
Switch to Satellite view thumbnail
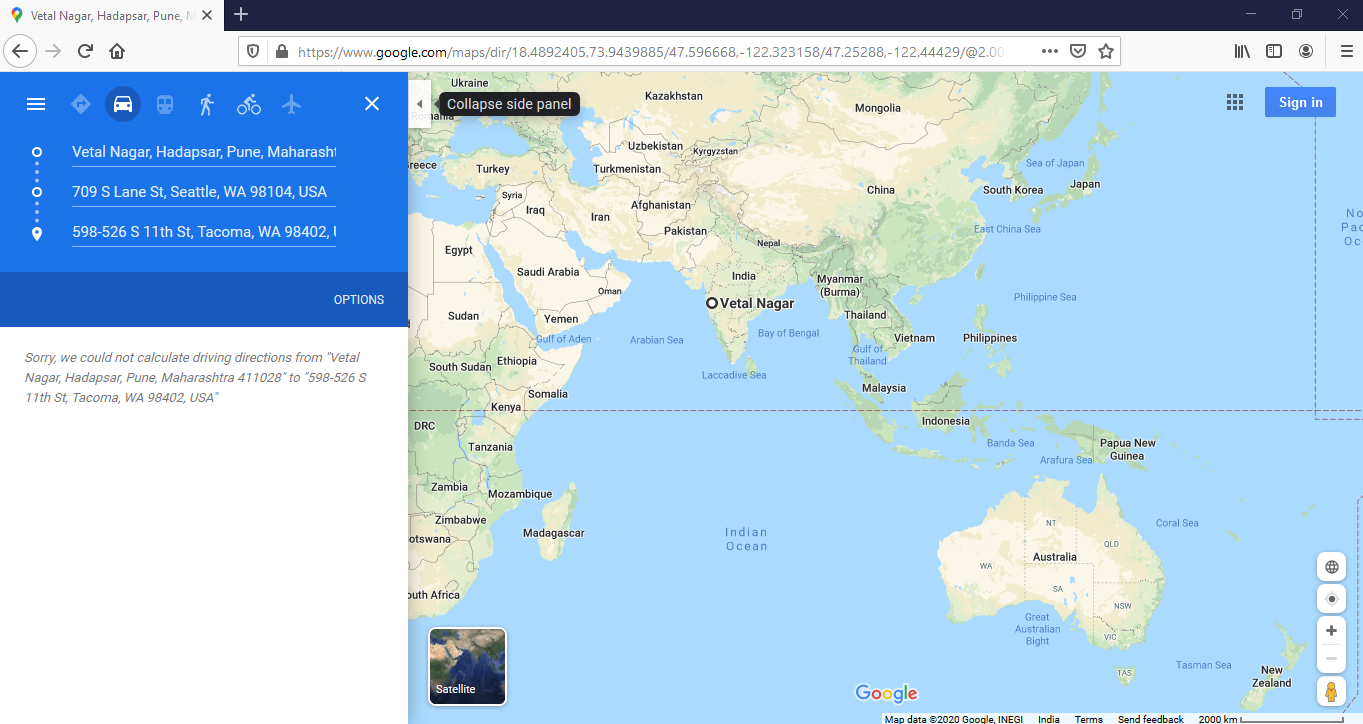click(468, 666)
